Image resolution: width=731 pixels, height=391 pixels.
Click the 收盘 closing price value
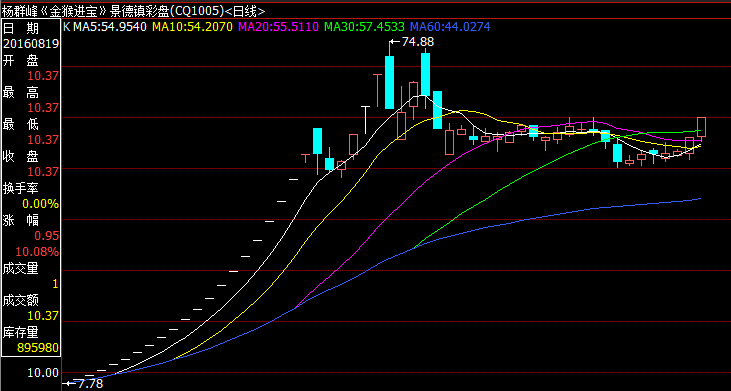pos(43,171)
